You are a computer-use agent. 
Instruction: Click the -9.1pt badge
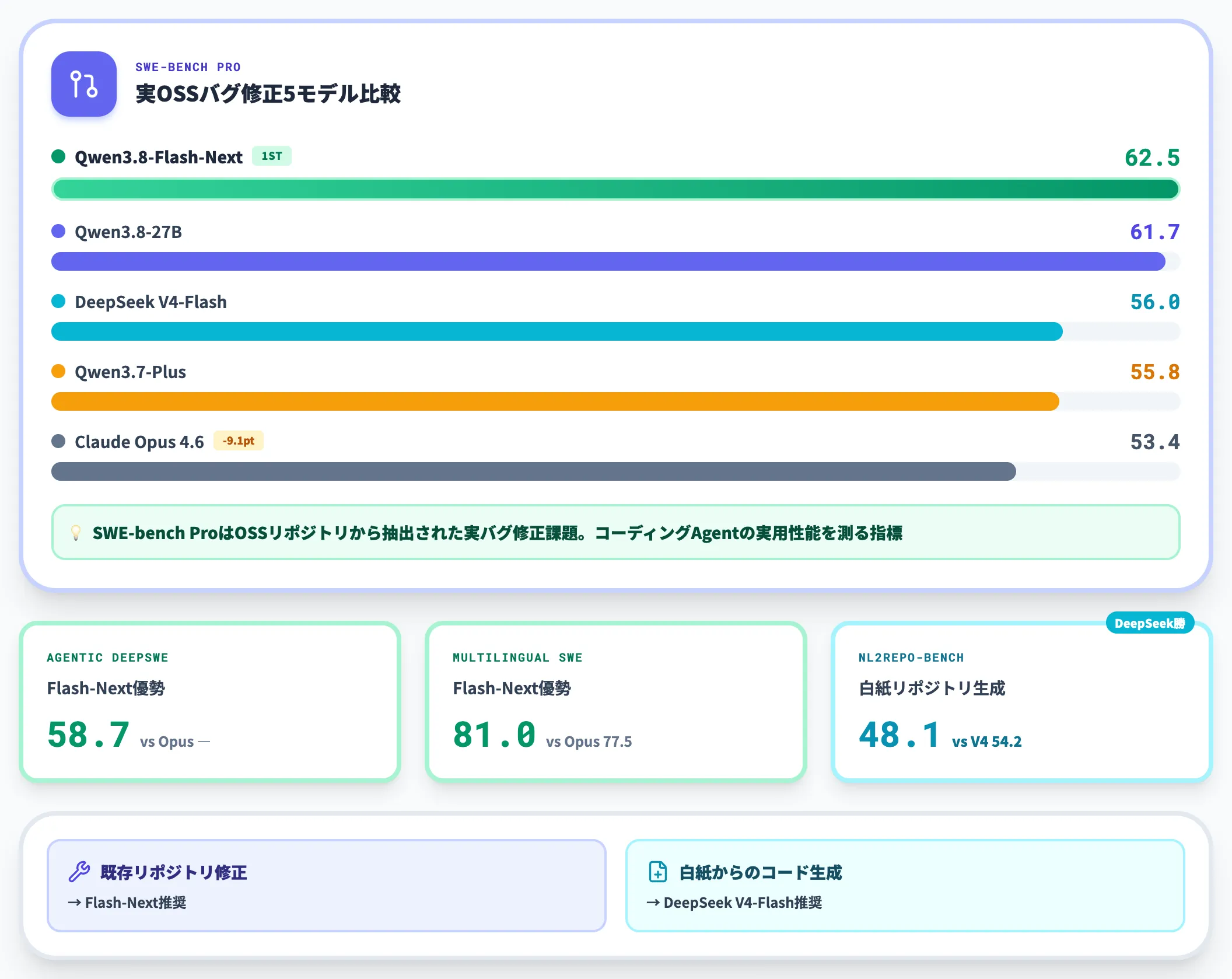[239, 440]
